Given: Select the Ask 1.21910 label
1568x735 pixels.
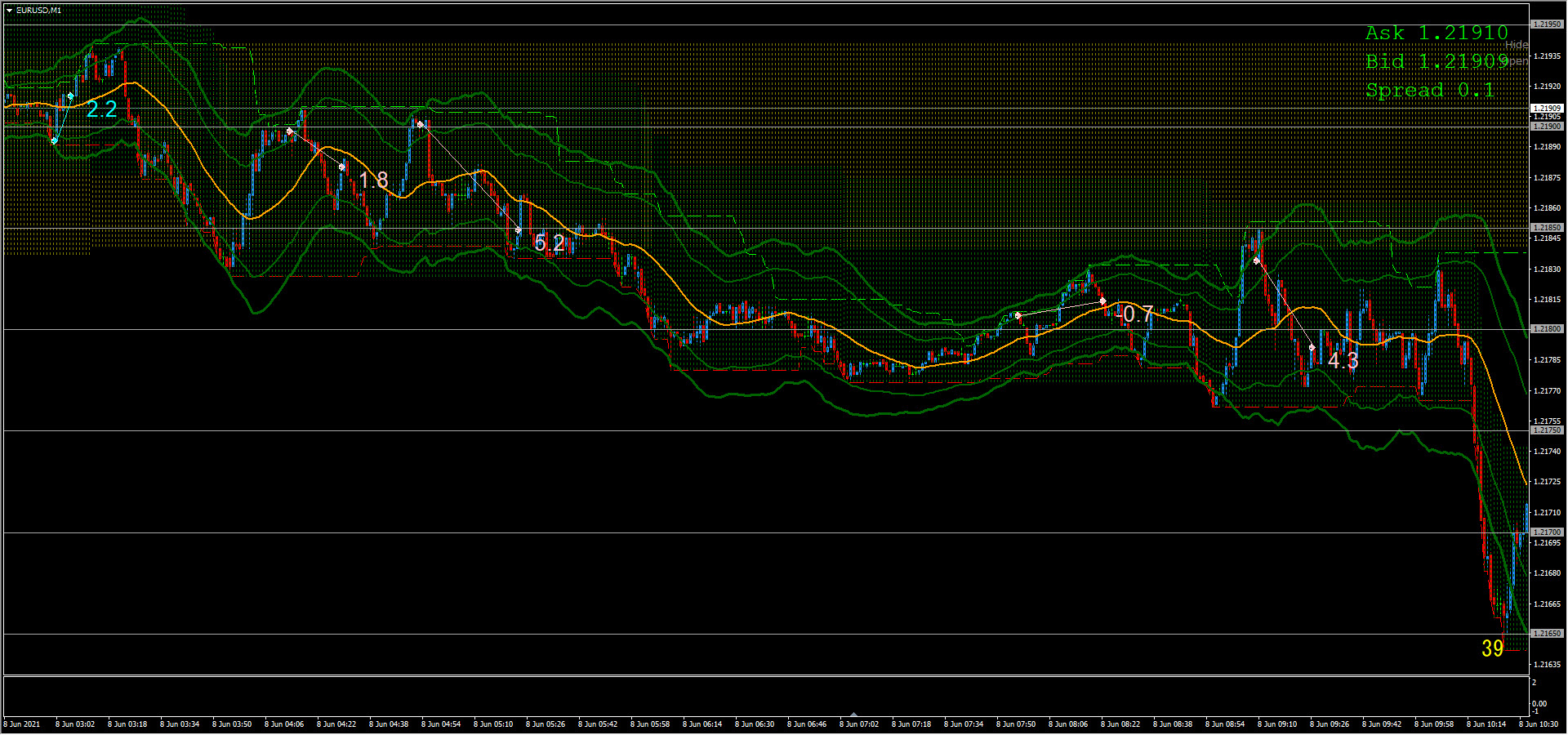Looking at the screenshot, I should 1437,33.
